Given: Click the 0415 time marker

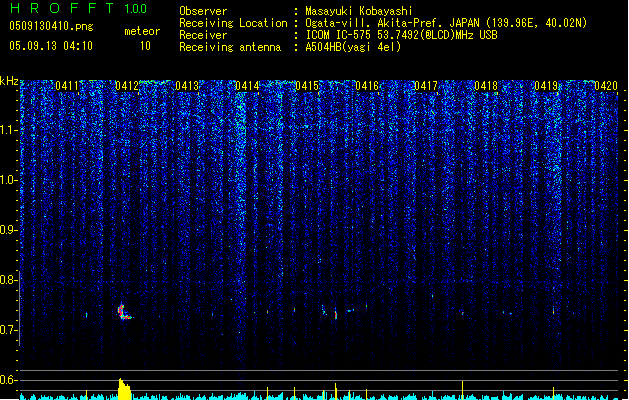Looking at the screenshot, I should pos(307,86).
